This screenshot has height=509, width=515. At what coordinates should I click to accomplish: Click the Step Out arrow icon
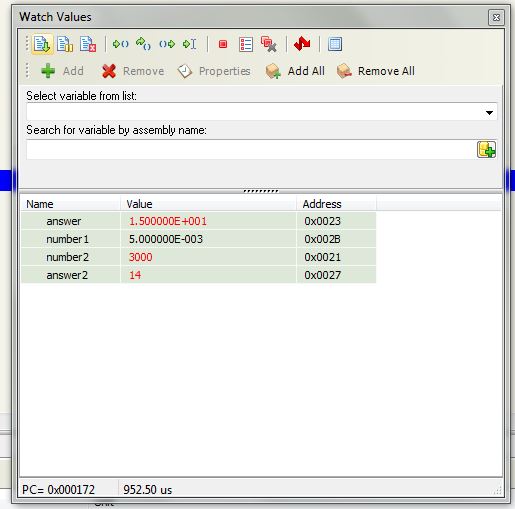coord(167,44)
